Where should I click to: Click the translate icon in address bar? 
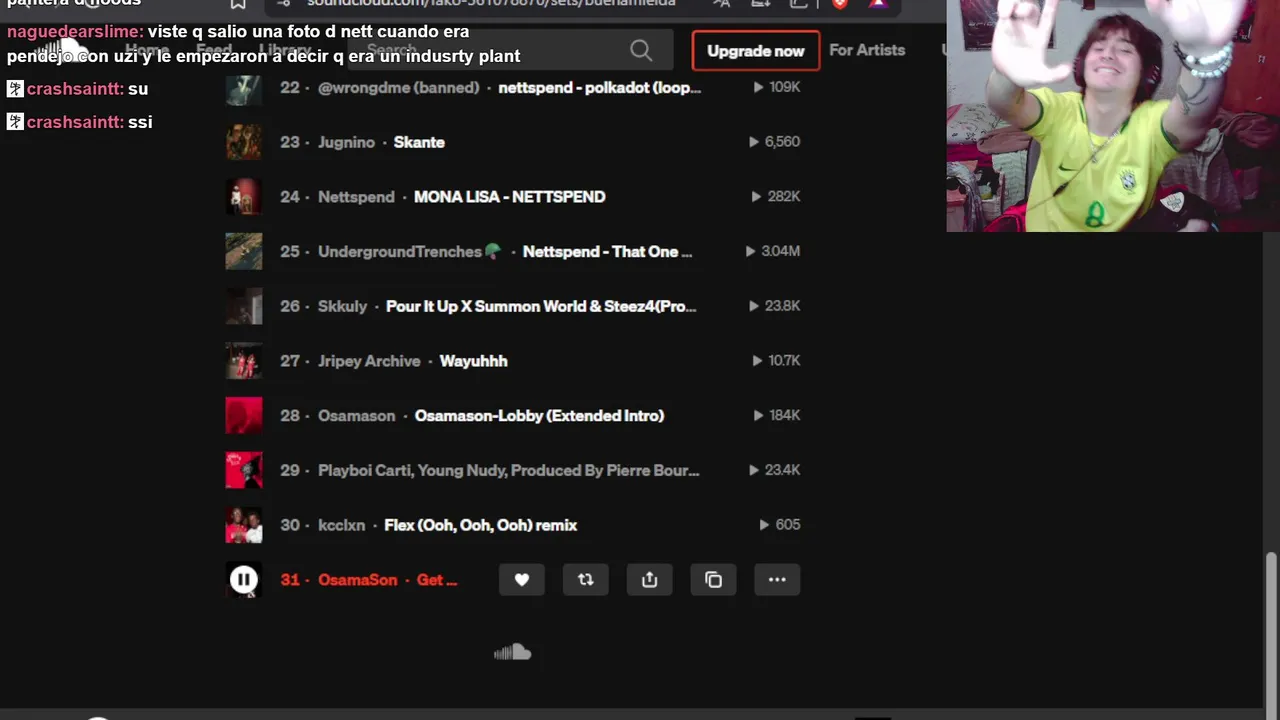click(721, 4)
